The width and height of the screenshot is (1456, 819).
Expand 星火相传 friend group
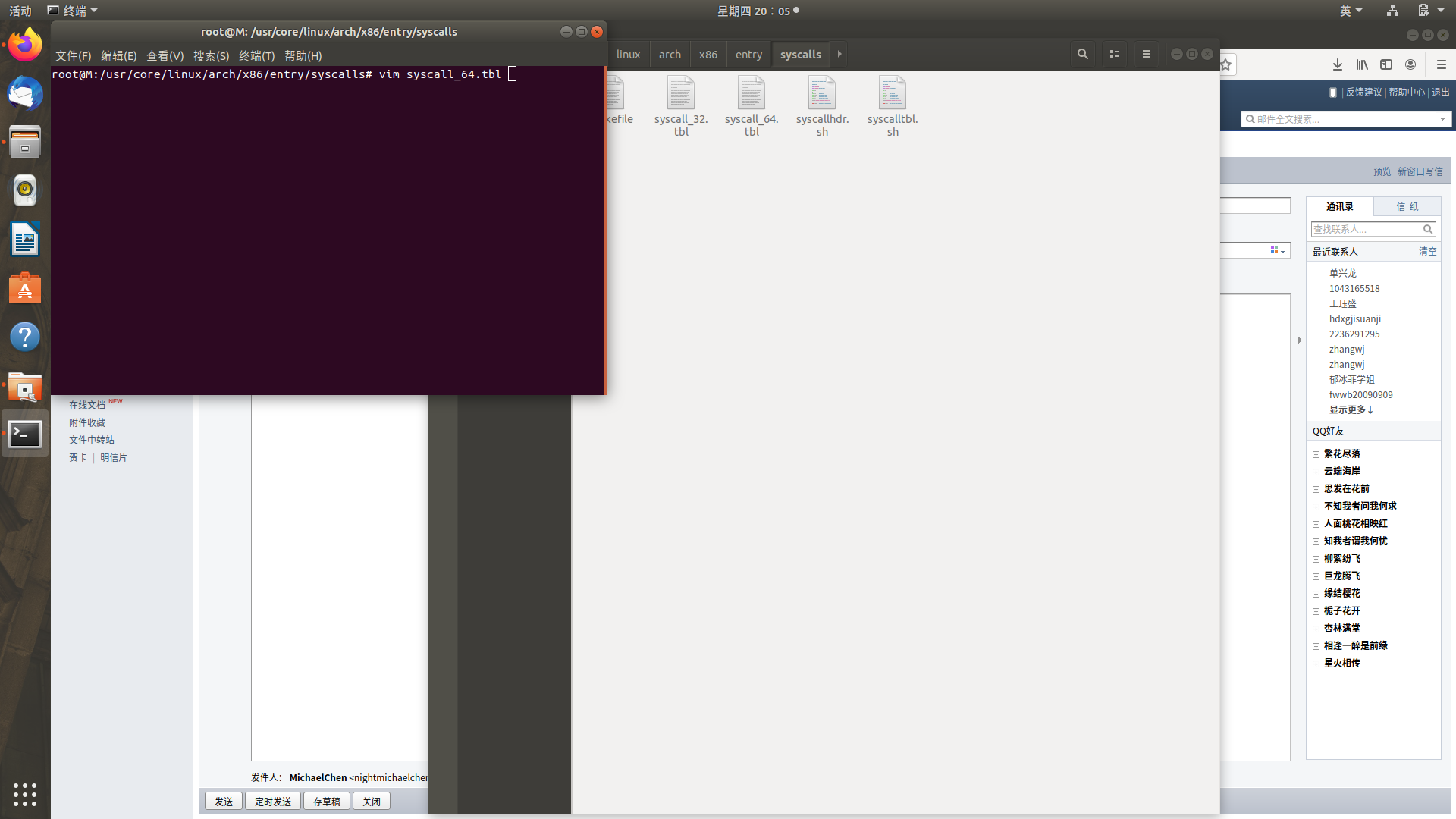click(1316, 664)
